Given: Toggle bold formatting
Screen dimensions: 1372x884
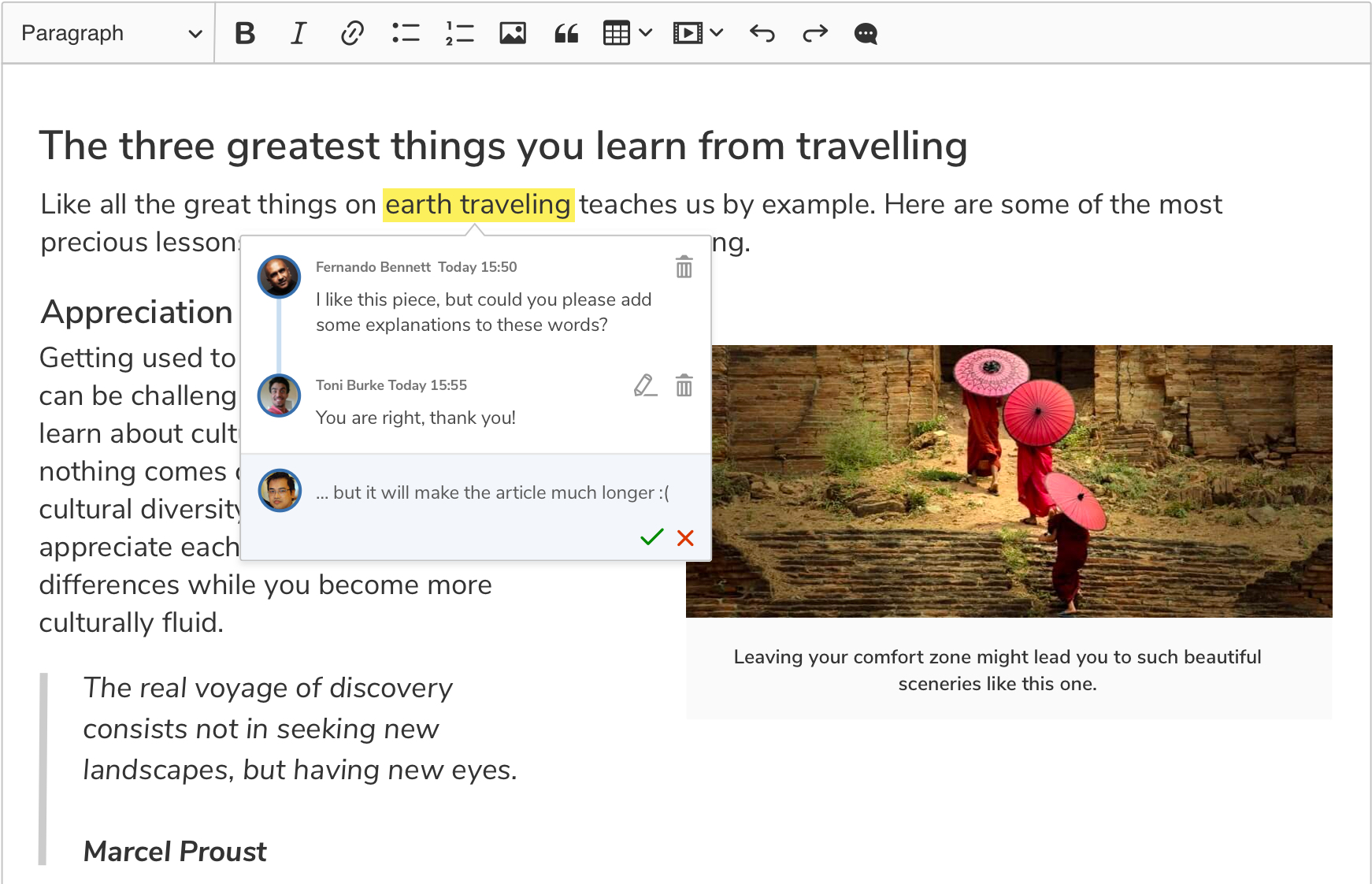Looking at the screenshot, I should pos(245,32).
